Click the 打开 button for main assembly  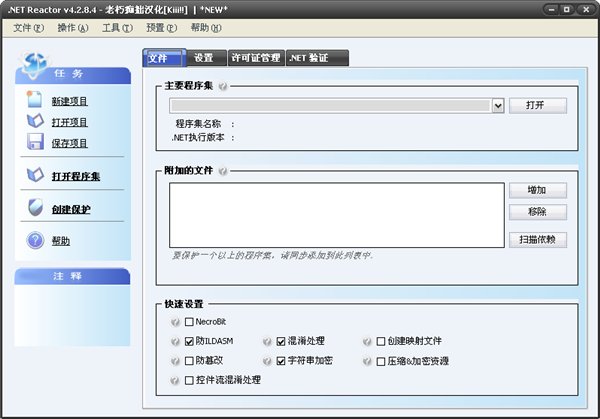coord(538,105)
